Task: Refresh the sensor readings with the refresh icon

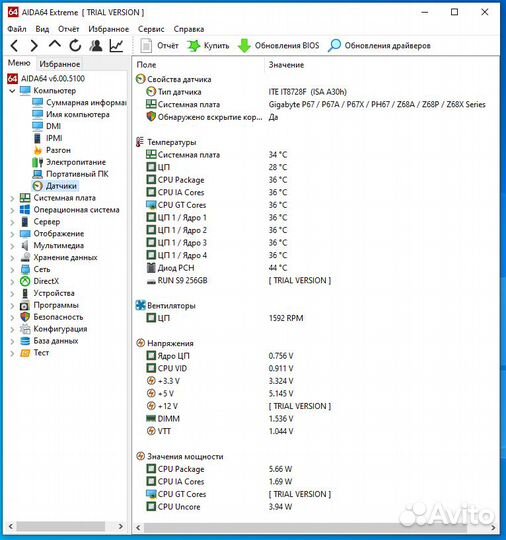Action: click(75, 45)
